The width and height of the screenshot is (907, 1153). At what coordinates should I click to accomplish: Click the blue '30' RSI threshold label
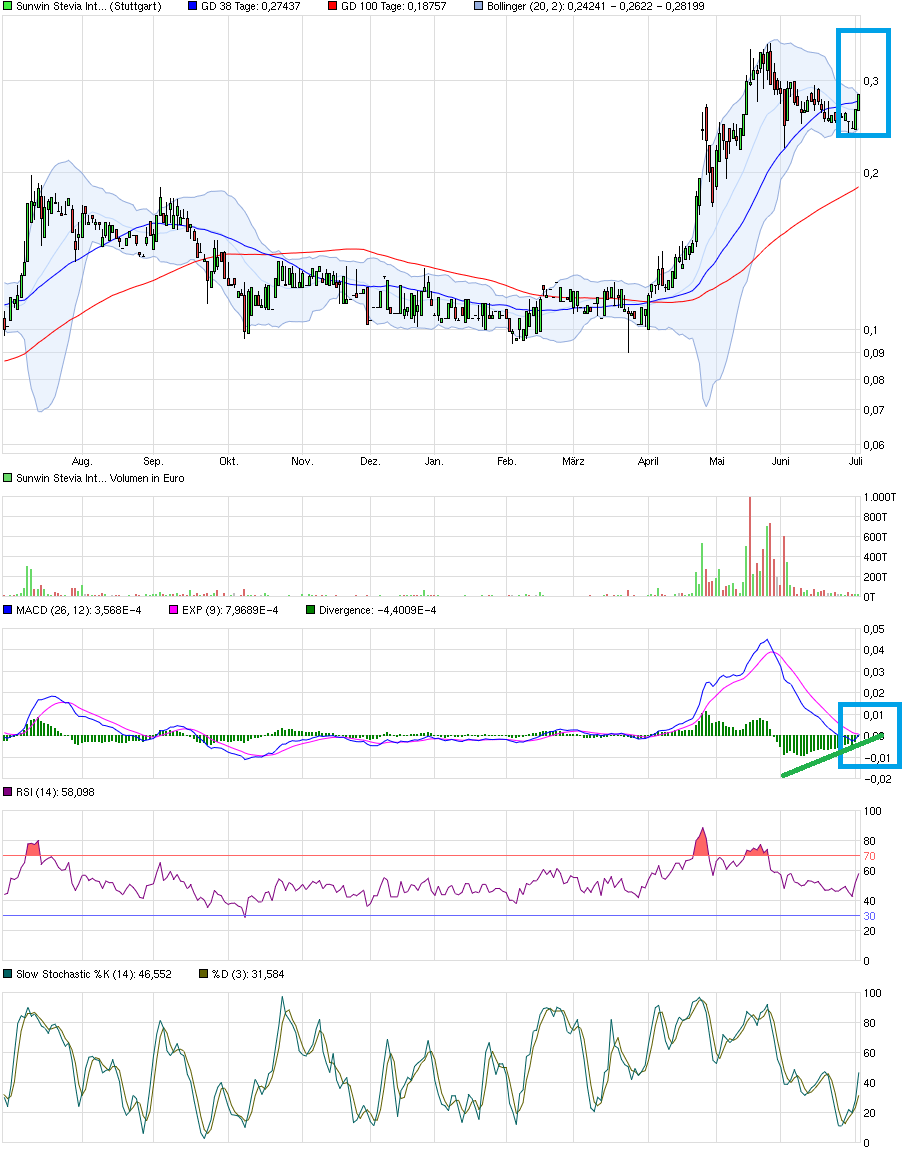tap(869, 916)
